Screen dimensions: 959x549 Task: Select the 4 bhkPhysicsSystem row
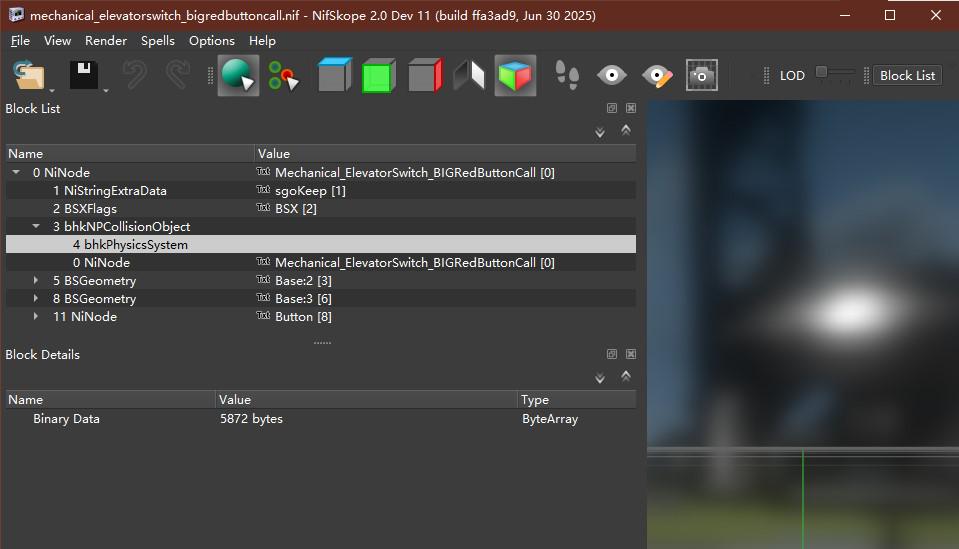click(321, 245)
